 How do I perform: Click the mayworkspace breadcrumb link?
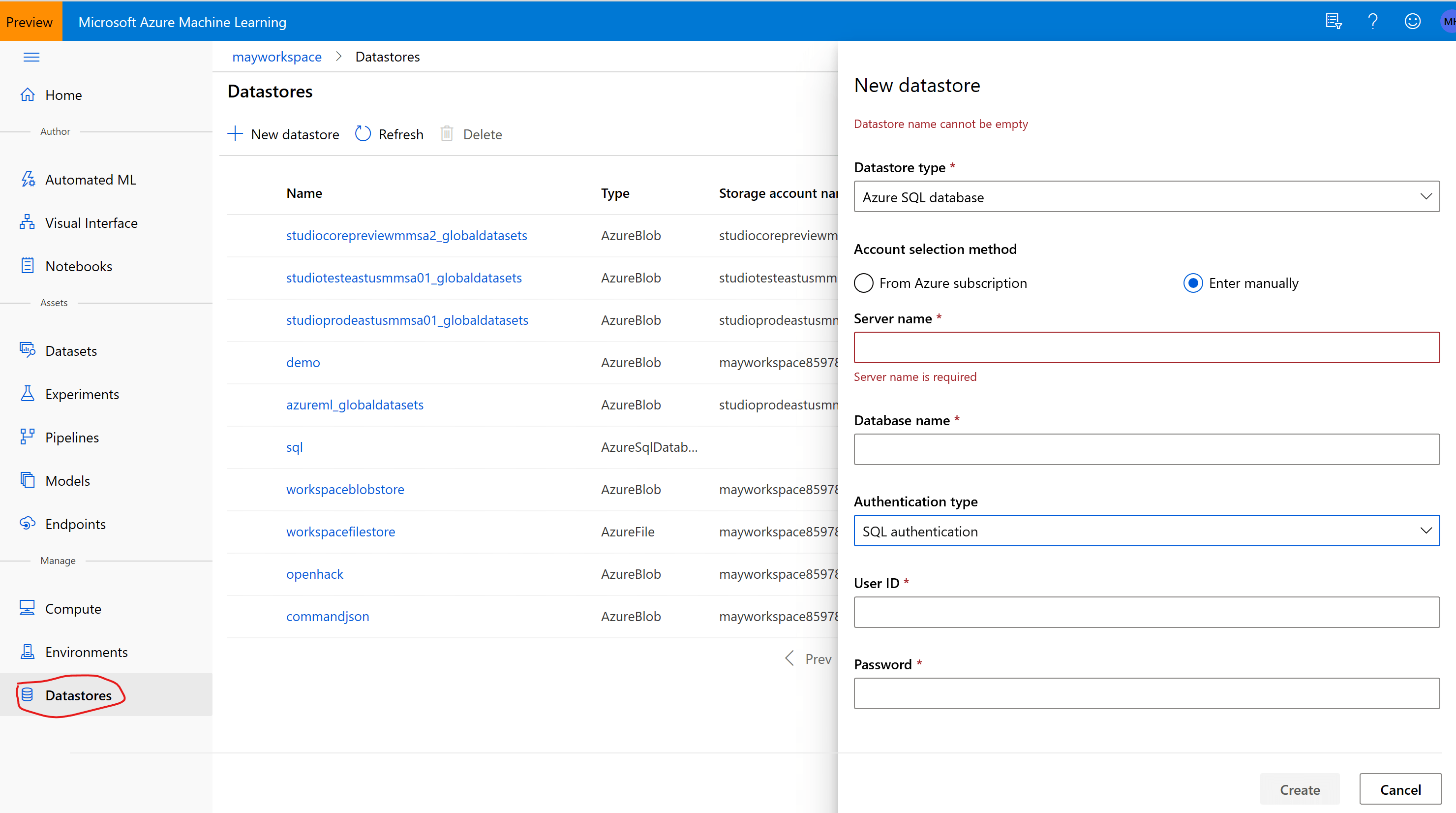[276, 57]
